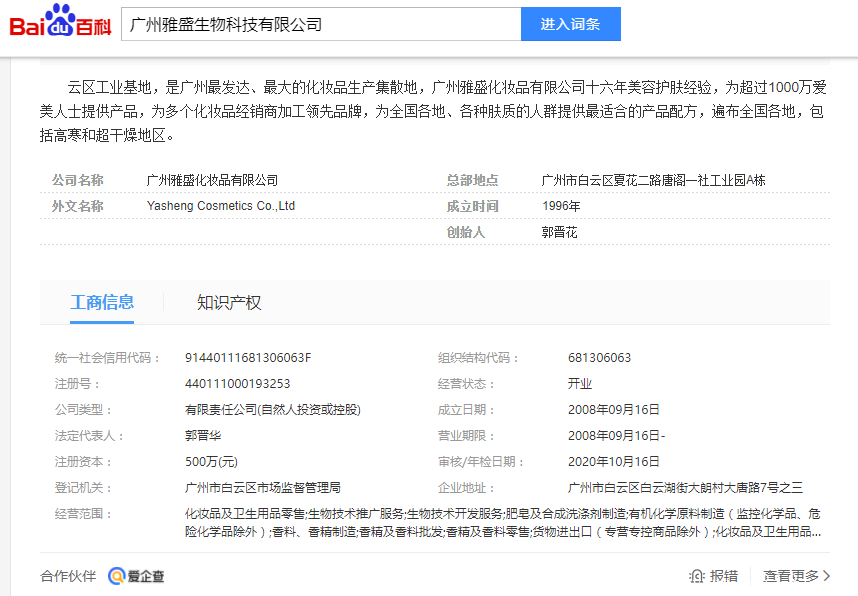Click the 进入词条 button
The image size is (858, 596).
(571, 24)
